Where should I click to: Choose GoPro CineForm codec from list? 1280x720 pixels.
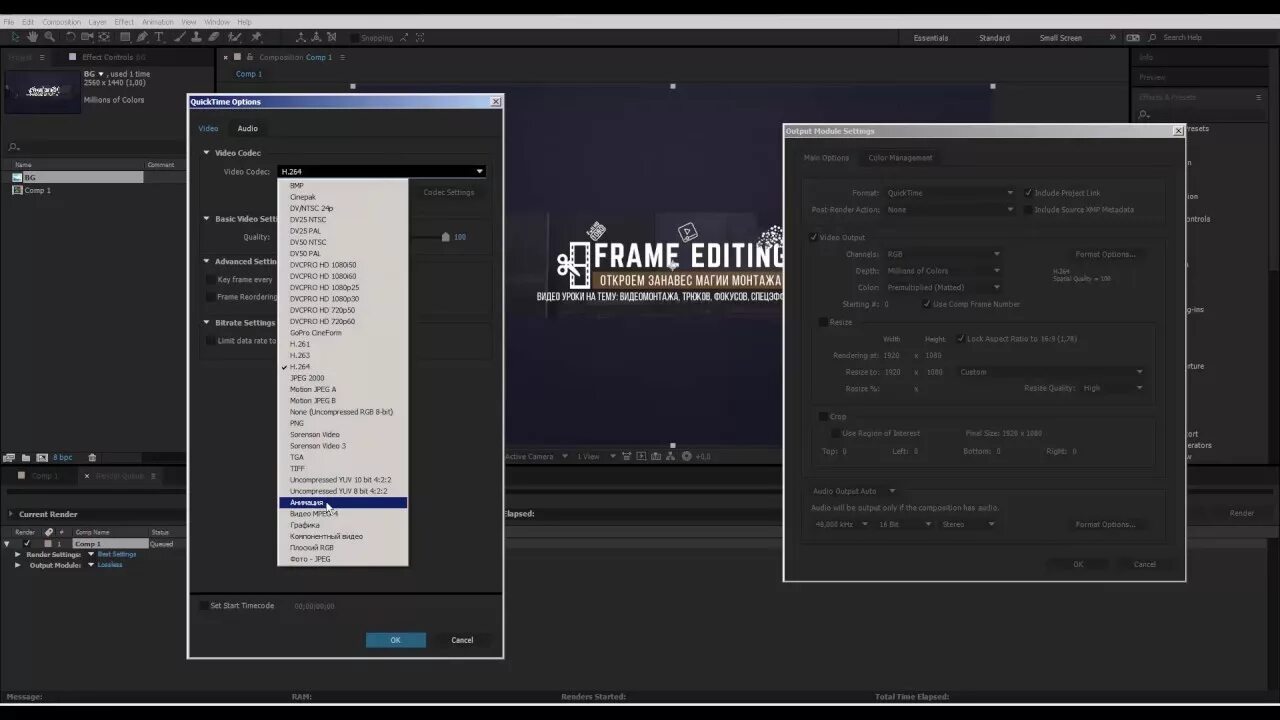click(x=343, y=333)
